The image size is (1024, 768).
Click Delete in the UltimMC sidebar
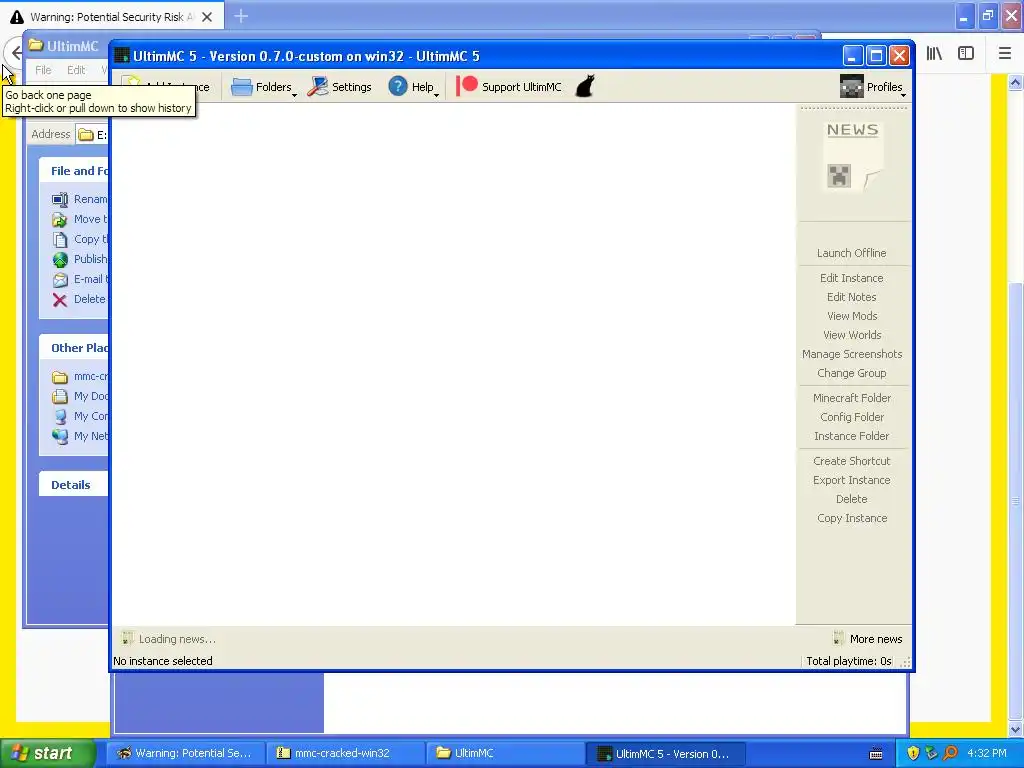coord(852,499)
